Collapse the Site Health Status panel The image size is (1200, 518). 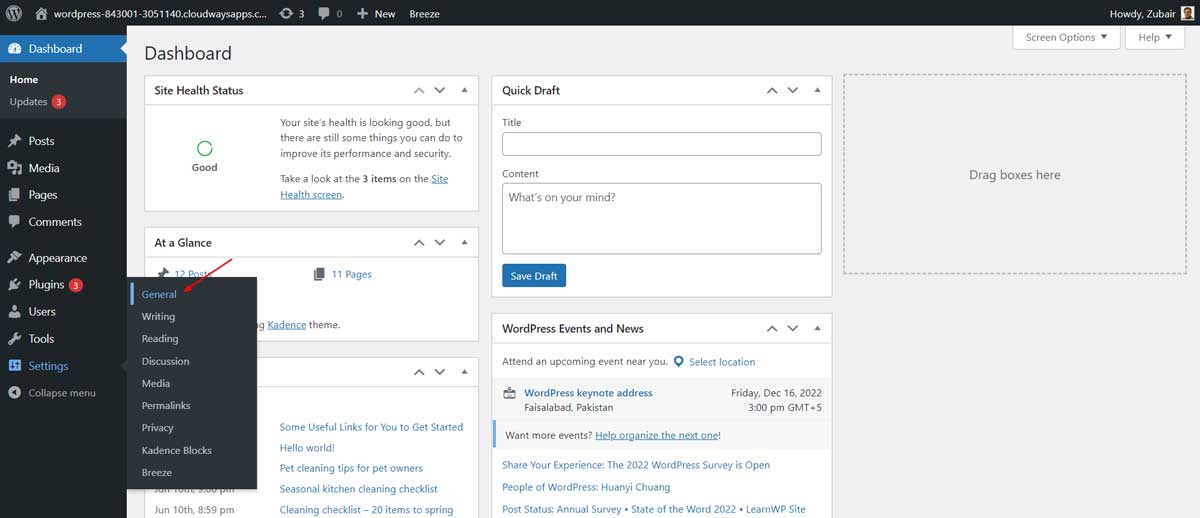tap(463, 90)
